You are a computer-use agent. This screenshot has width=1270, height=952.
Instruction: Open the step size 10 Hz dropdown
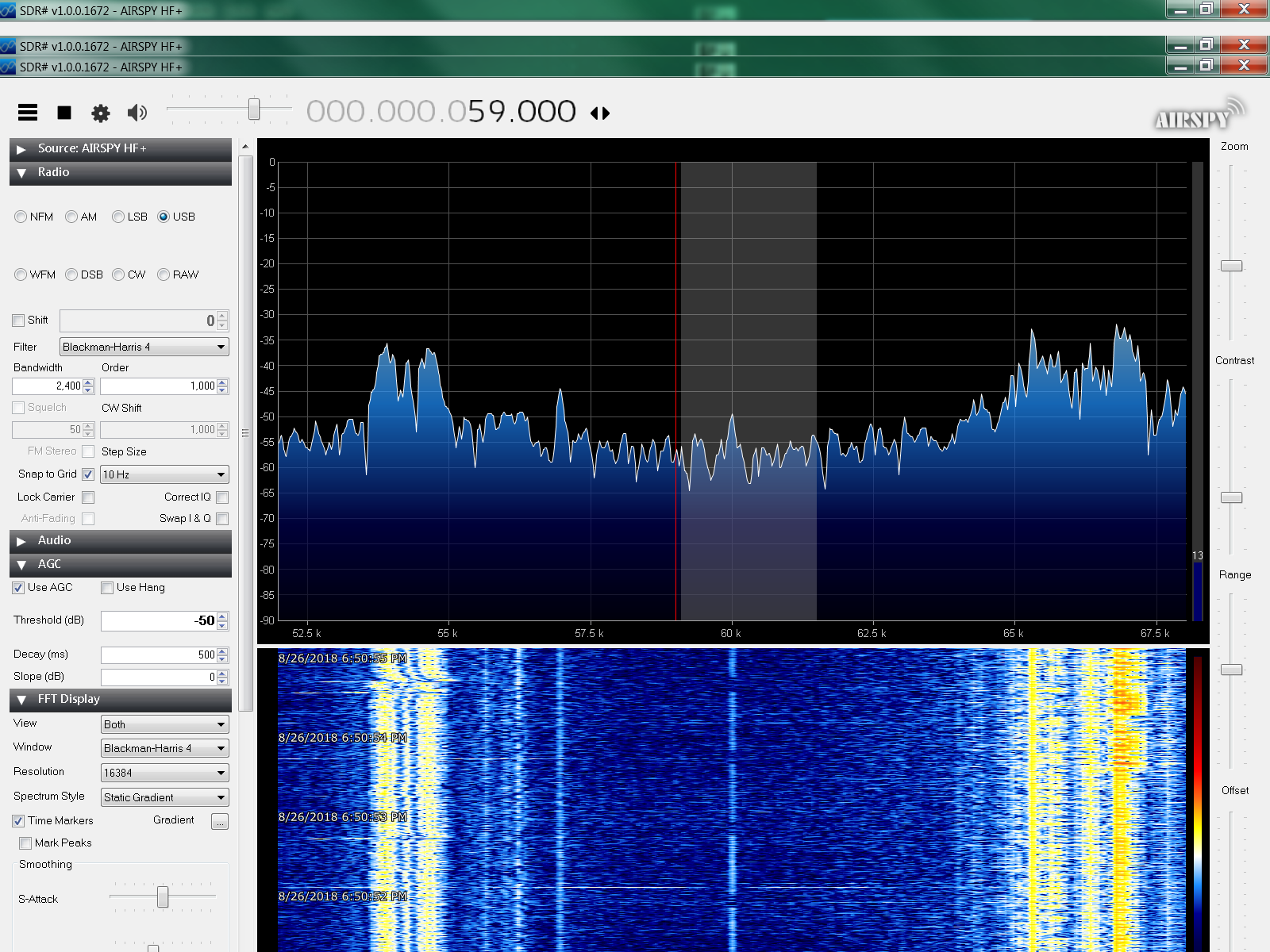coord(164,474)
